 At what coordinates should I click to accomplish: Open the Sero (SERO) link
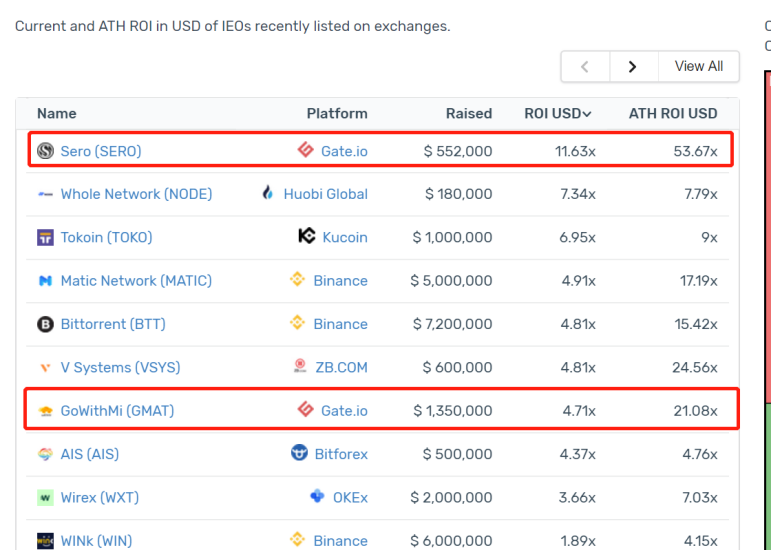tap(101, 151)
